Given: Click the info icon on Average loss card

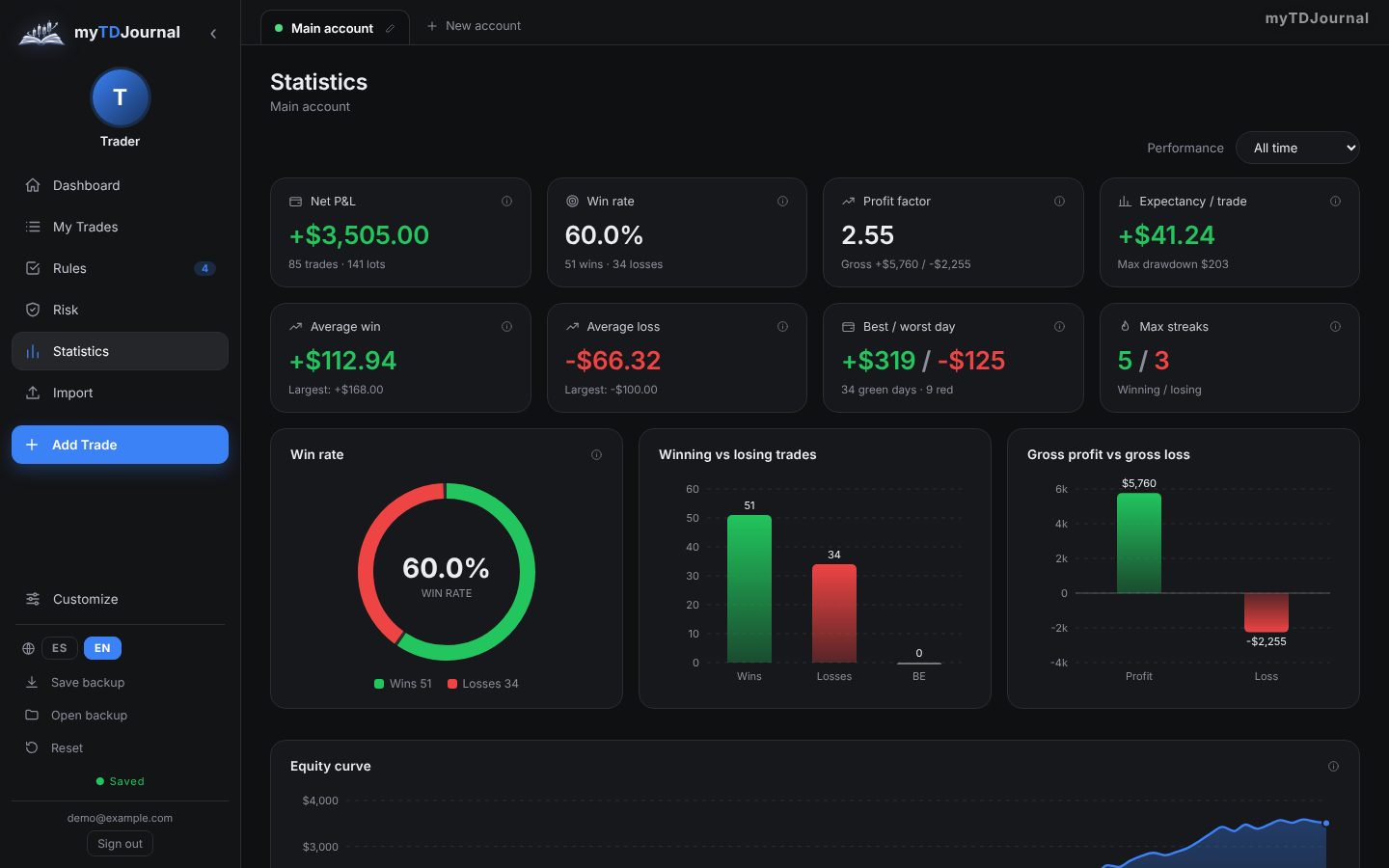Looking at the screenshot, I should (782, 327).
